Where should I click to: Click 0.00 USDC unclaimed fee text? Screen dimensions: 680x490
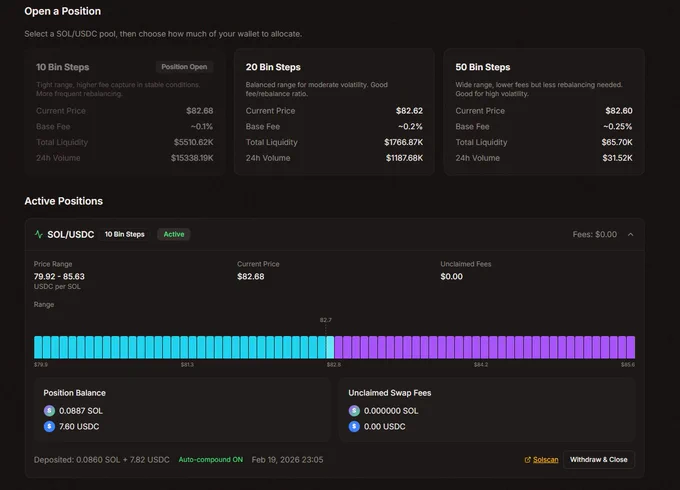(x=385, y=427)
